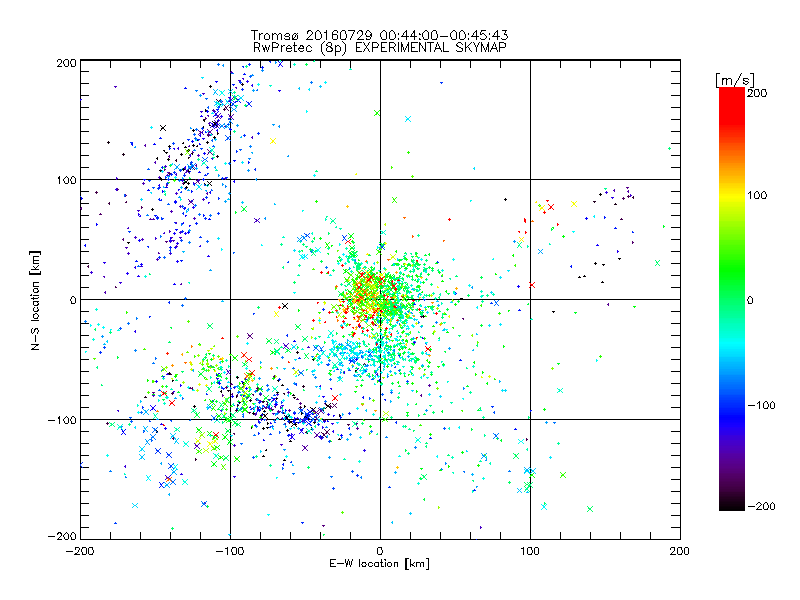Click the 'E-W location [km]' axis label
The image size is (800, 600).
(x=379, y=564)
